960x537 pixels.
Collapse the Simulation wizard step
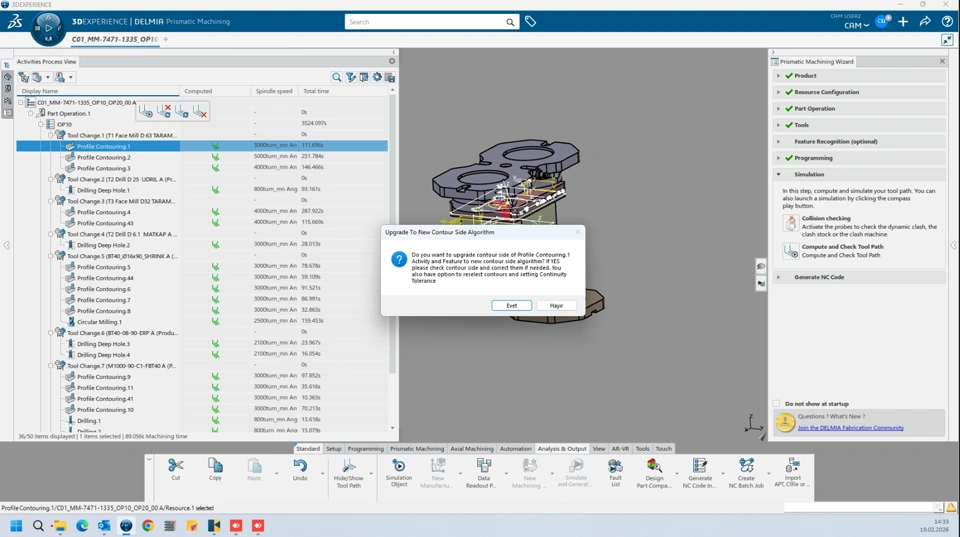[x=778, y=175]
